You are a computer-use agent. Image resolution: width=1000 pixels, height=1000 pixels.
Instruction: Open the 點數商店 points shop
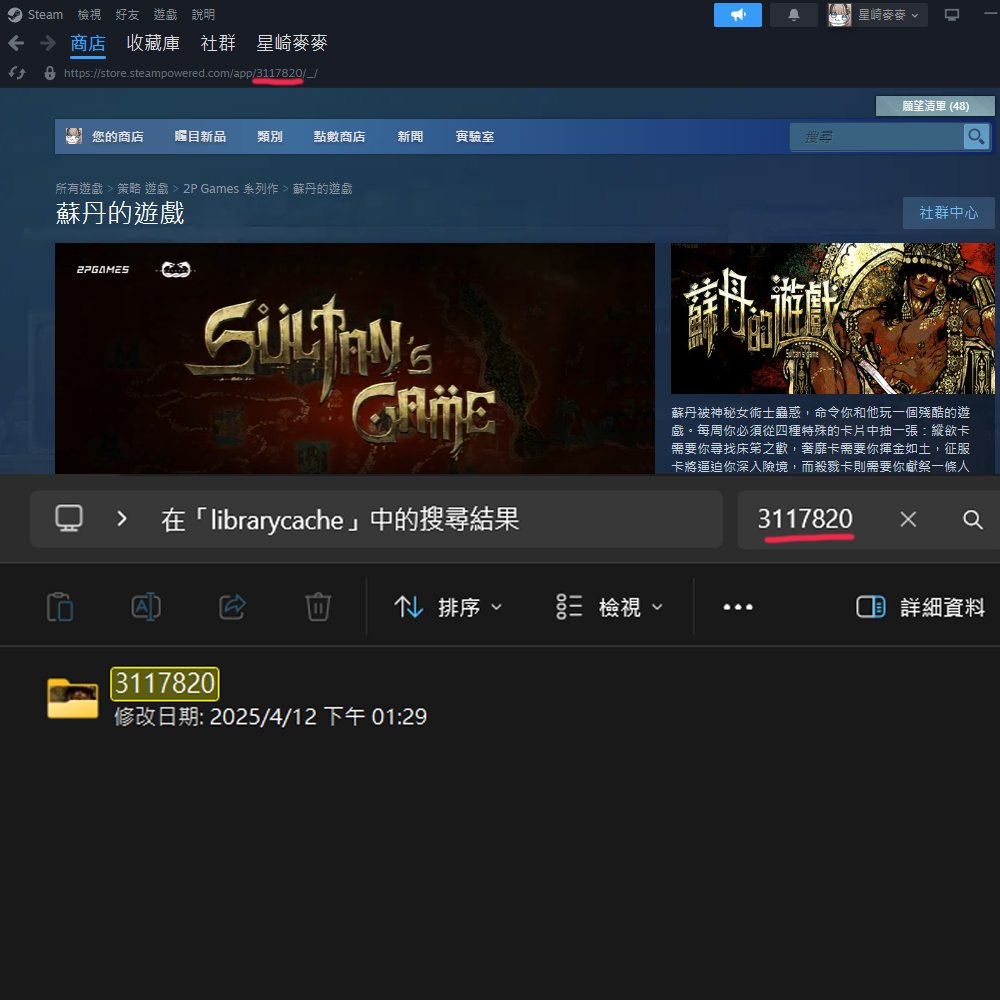(339, 136)
